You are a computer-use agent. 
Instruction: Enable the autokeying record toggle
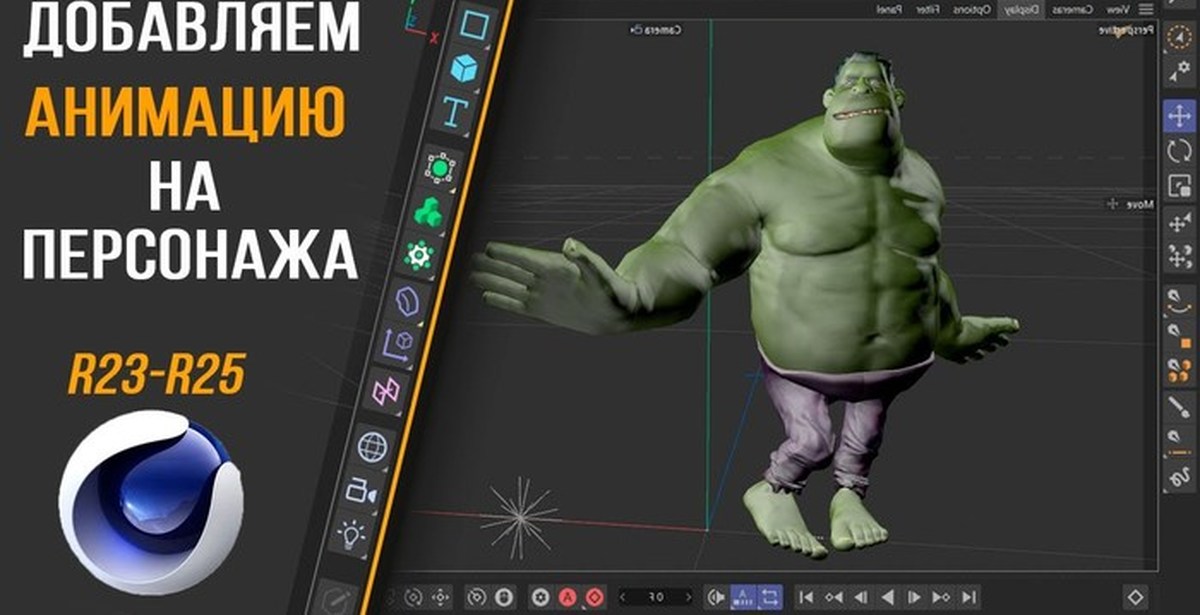pyautogui.click(x=567, y=596)
